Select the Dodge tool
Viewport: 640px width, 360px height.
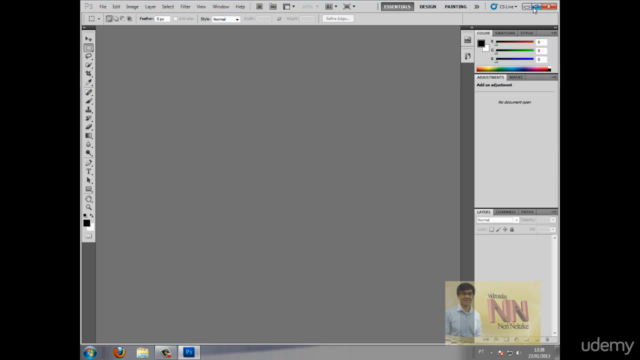[x=89, y=153]
